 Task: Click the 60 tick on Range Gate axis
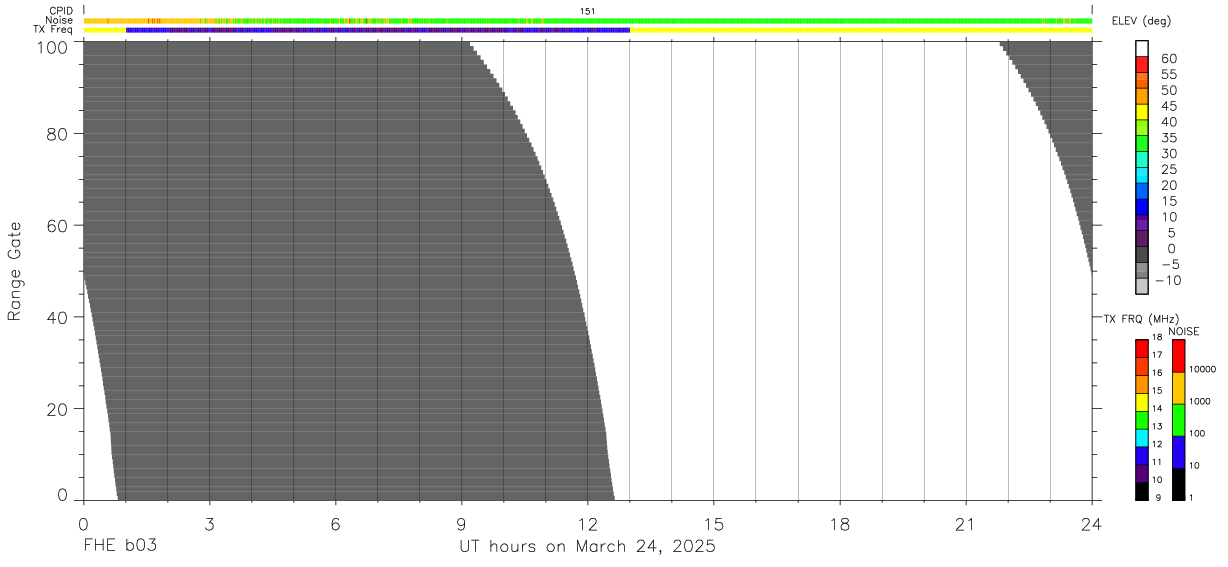[58, 226]
